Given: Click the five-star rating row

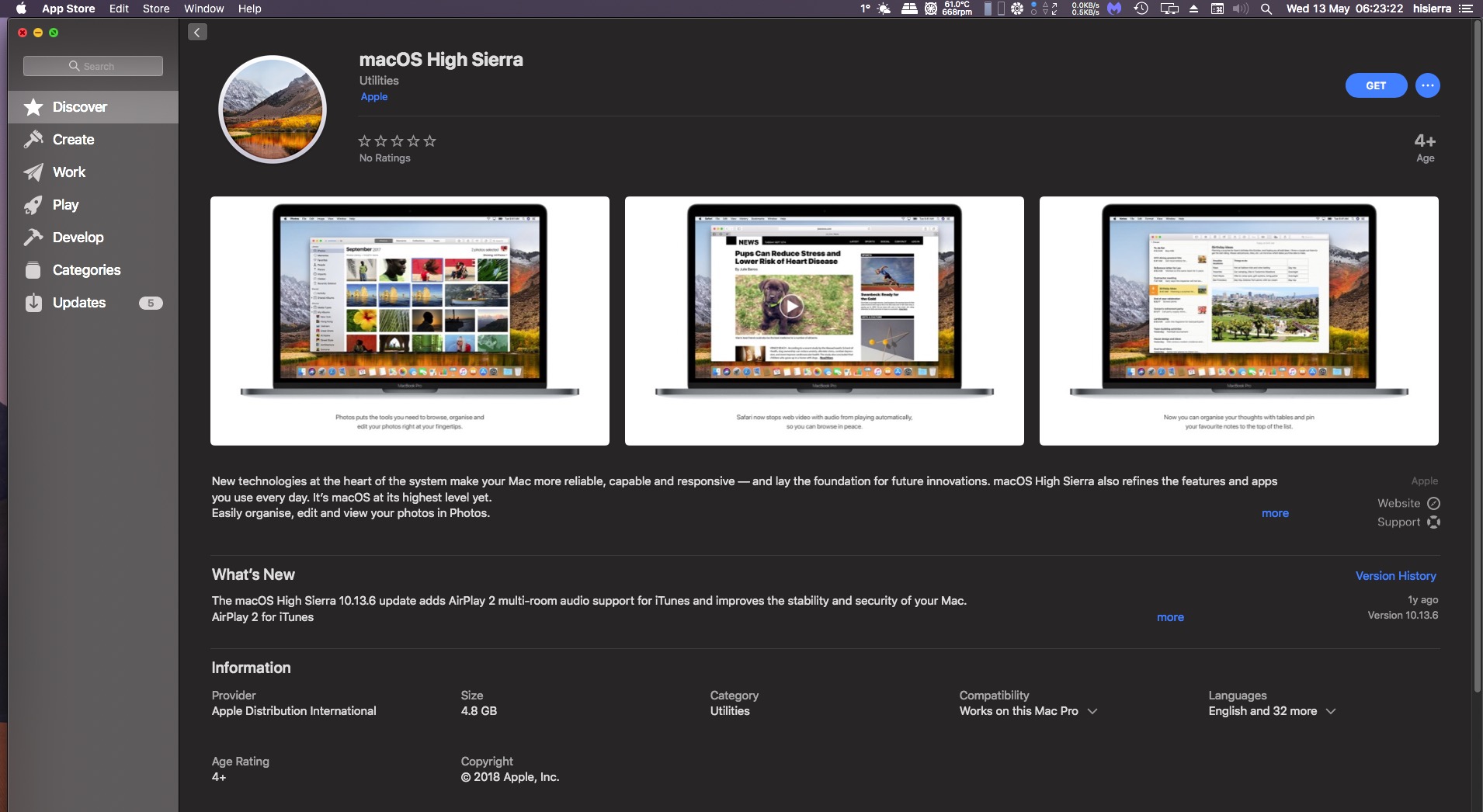Looking at the screenshot, I should pos(397,141).
